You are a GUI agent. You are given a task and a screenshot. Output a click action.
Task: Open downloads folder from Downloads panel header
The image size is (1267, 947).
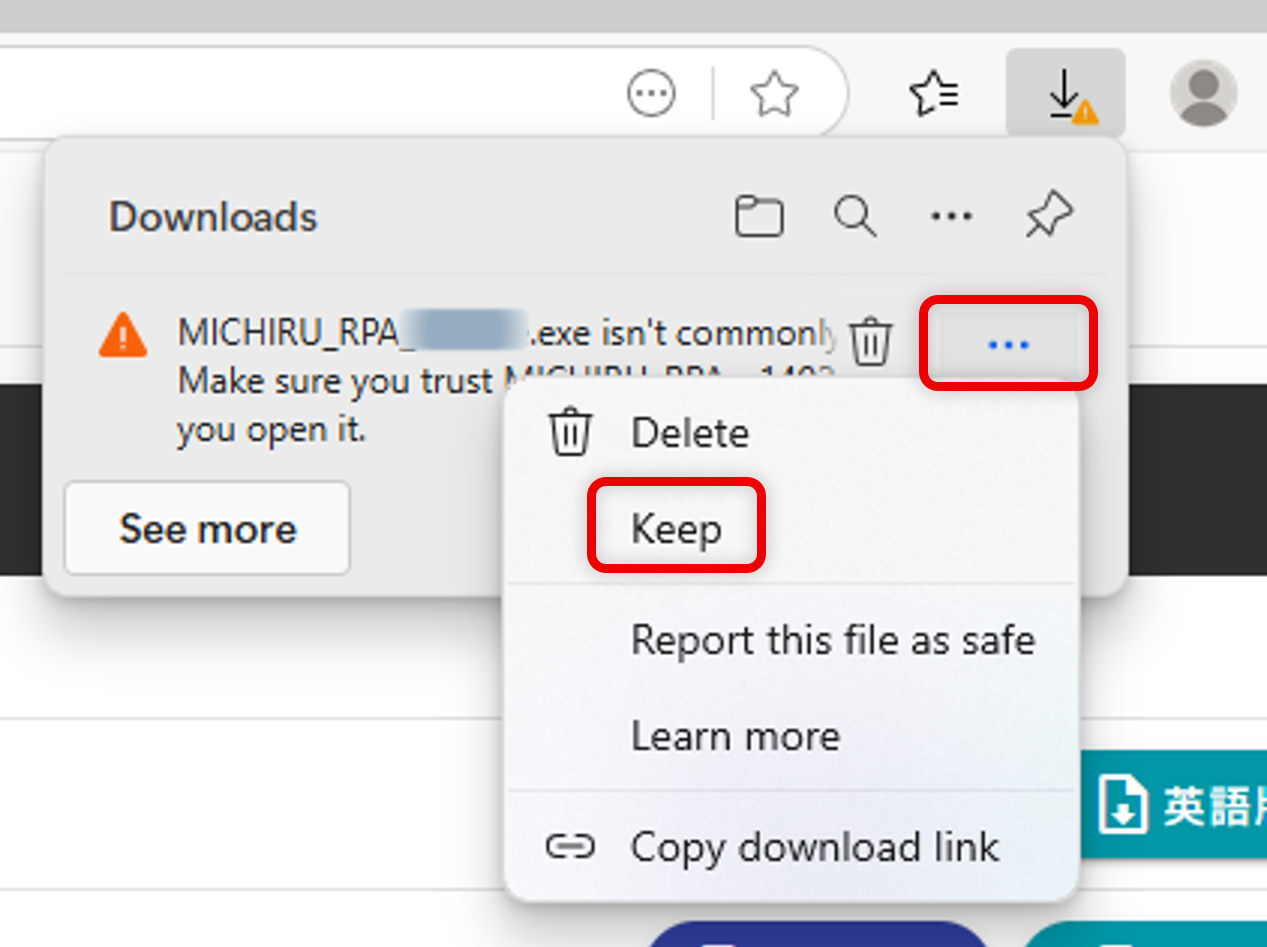(x=759, y=216)
